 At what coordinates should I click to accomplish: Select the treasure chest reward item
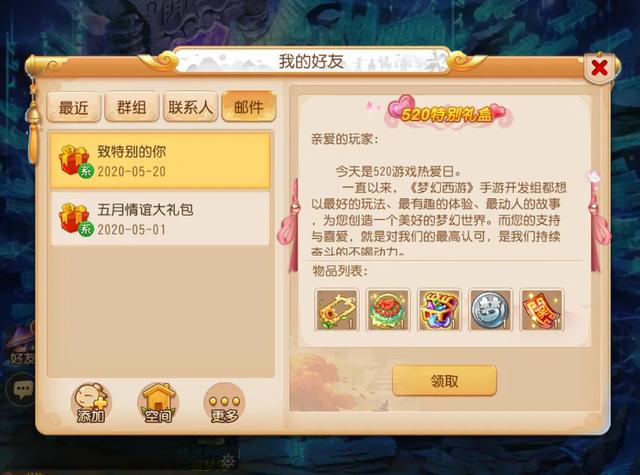(x=439, y=310)
